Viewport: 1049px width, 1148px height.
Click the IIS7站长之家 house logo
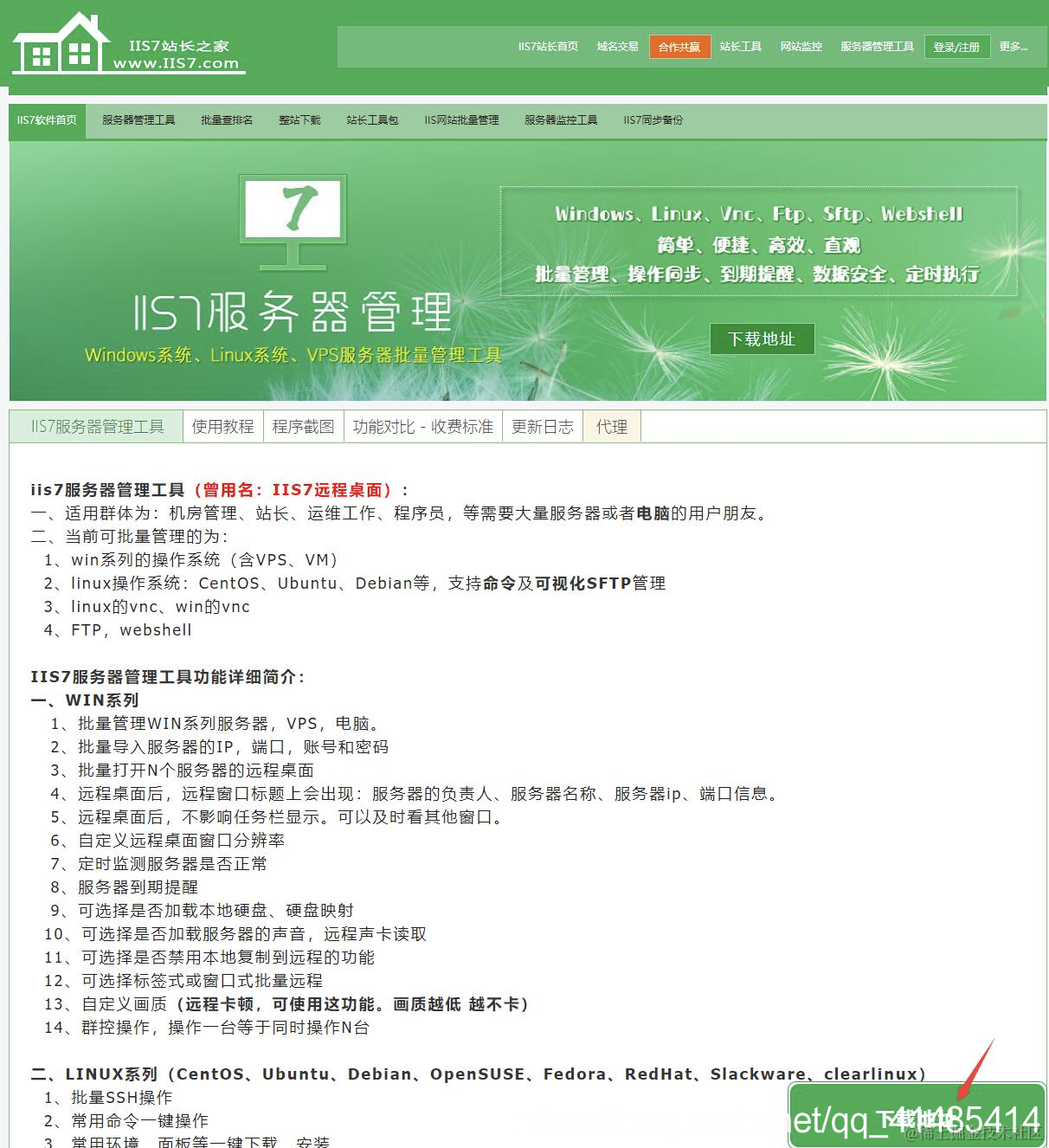pos(128,43)
